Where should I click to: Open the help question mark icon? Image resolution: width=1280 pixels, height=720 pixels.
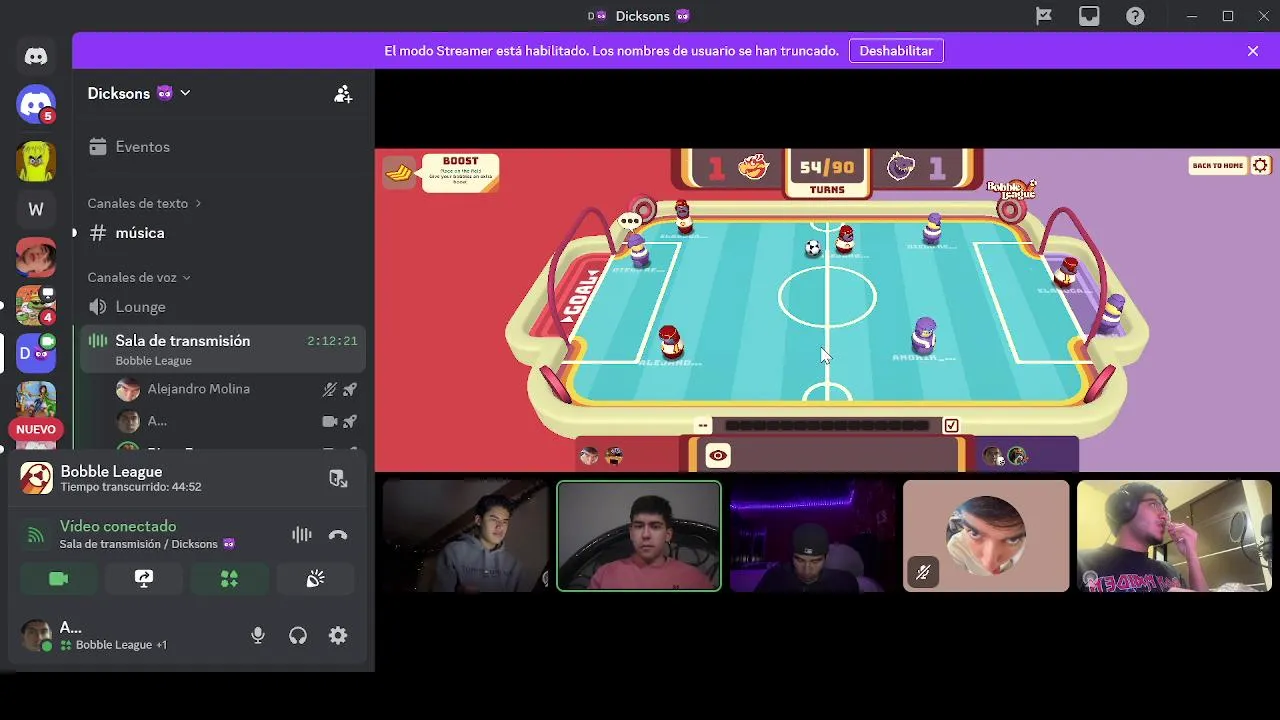click(1135, 16)
